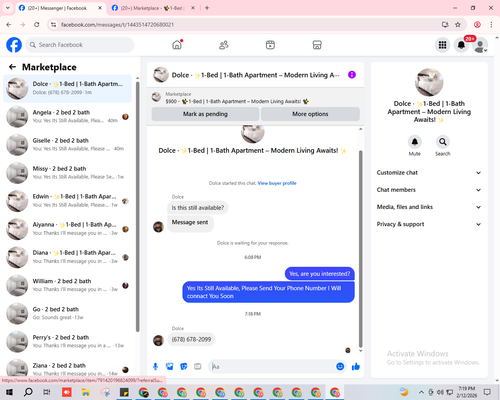This screenshot has height=400, width=500.
Task: Open File Explorer from the taskbar
Action: pyautogui.click(x=86, y=392)
